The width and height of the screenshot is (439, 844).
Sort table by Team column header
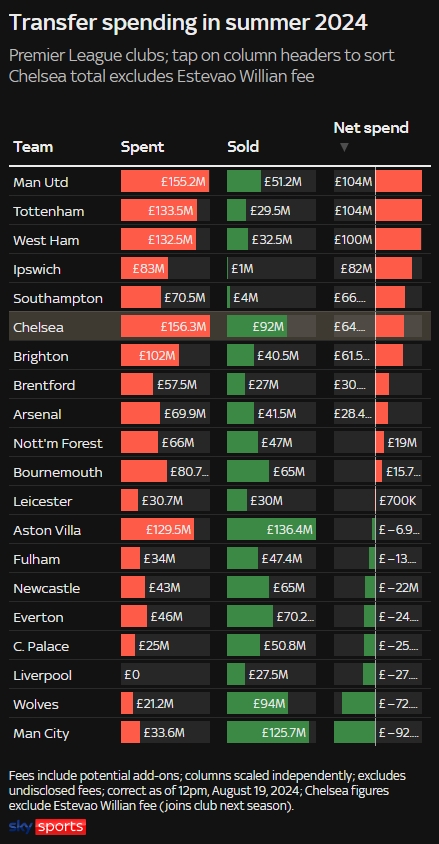[x=33, y=147]
